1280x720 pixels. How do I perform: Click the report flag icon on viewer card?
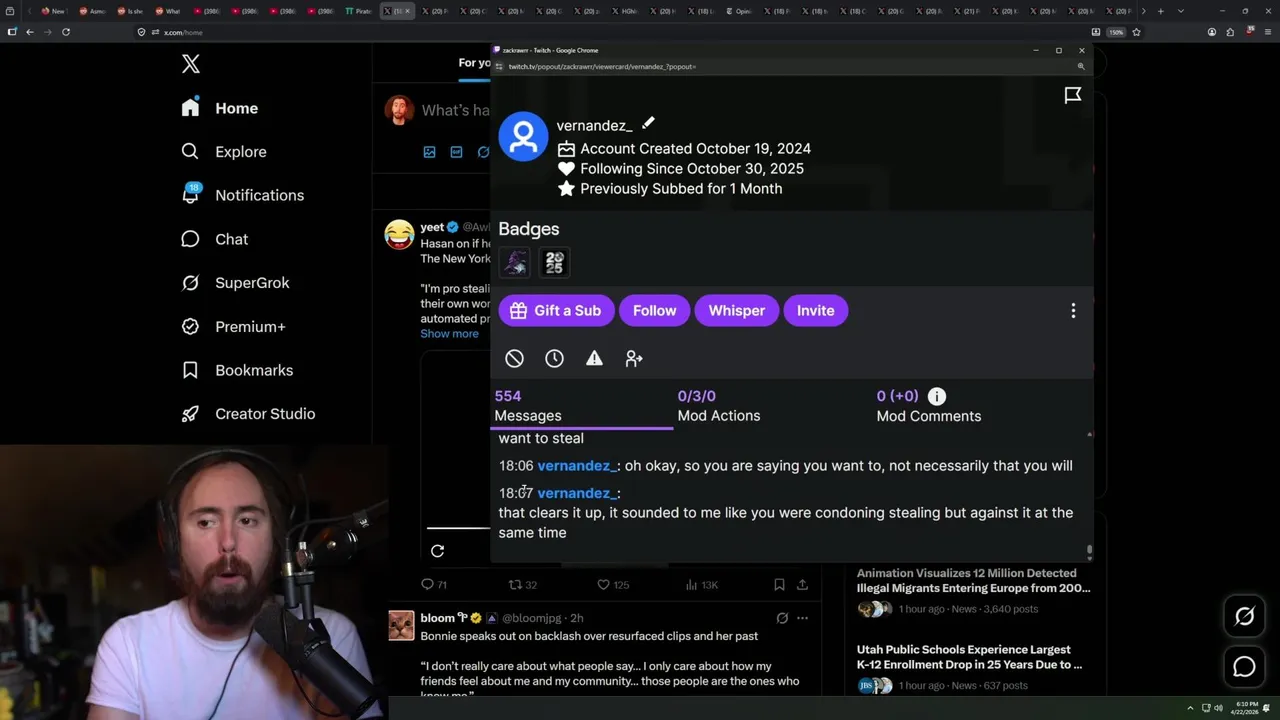[x=1073, y=95]
